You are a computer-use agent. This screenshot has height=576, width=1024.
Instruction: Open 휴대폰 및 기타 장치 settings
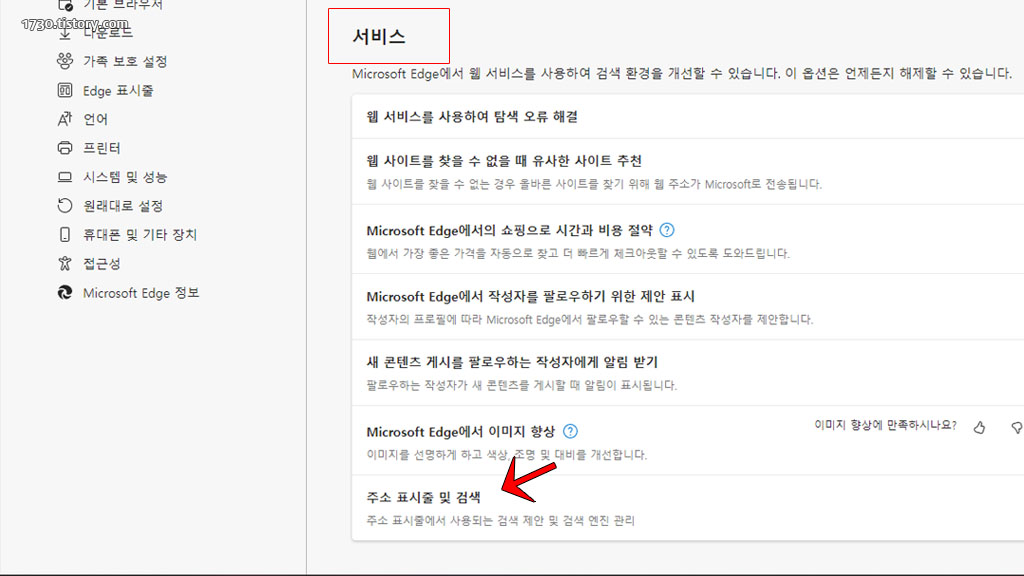(140, 234)
